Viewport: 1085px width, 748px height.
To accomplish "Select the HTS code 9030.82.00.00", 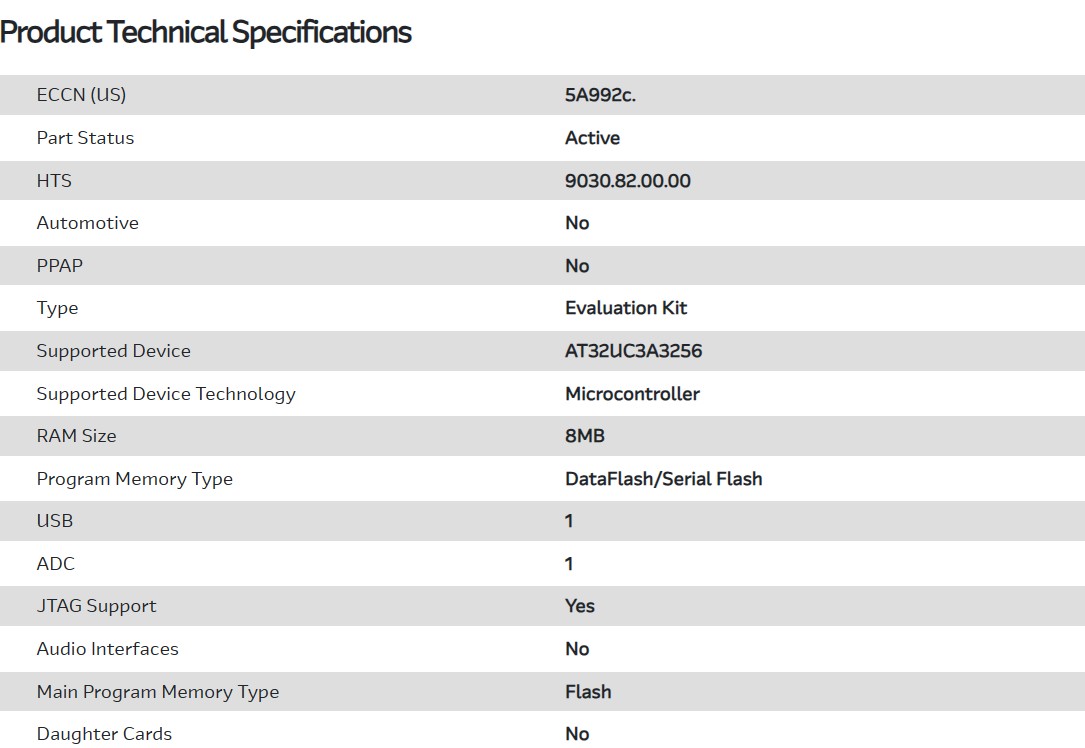I will 627,181.
